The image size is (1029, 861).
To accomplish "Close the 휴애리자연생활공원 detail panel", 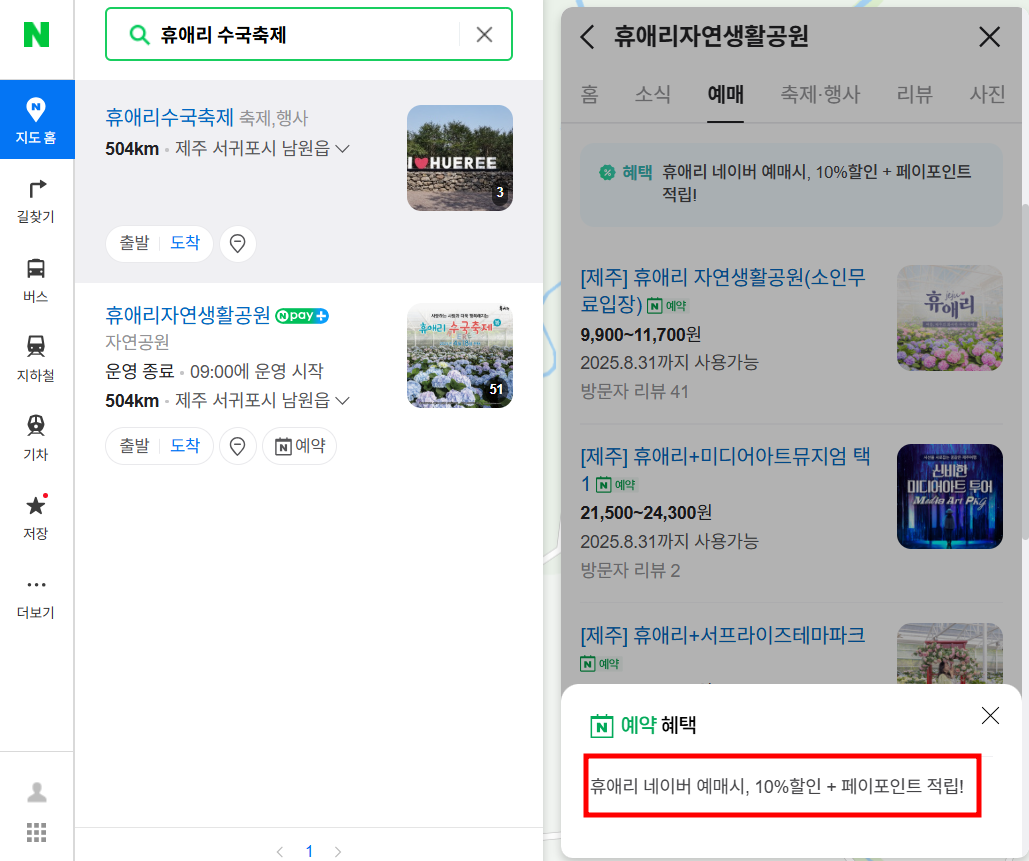I will pos(990,37).
